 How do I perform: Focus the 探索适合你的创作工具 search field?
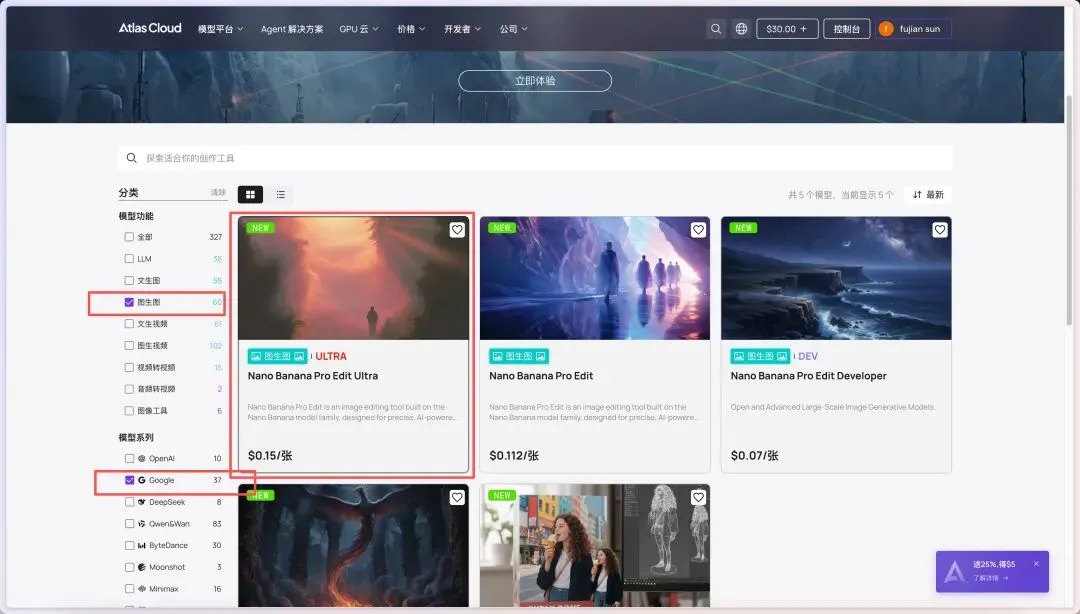534,158
